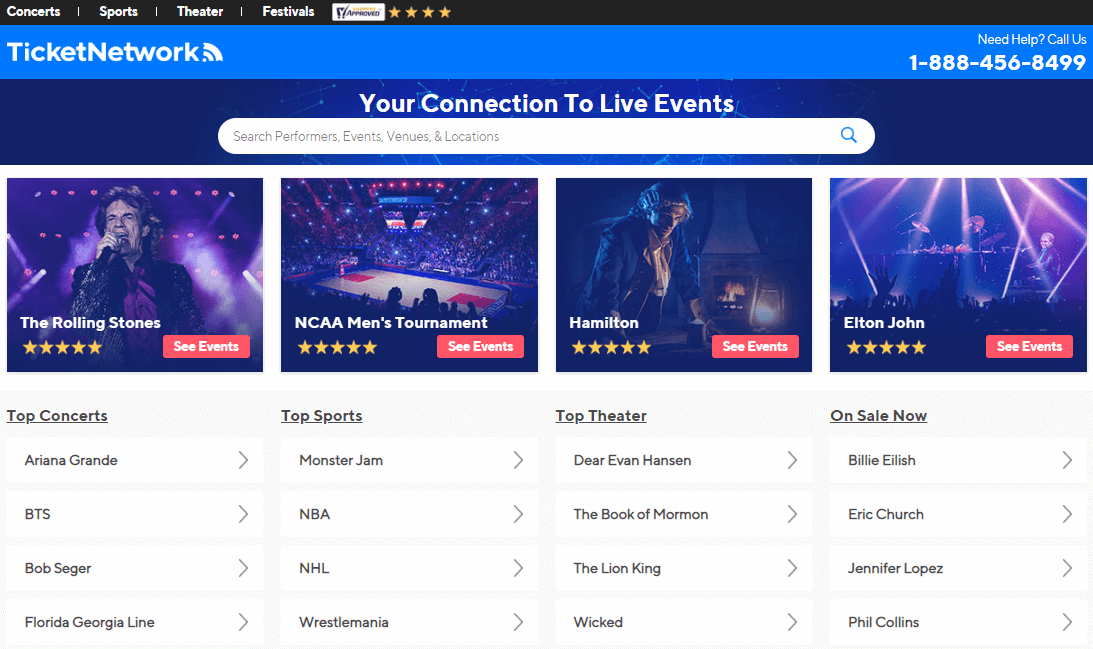Viewport: 1093px width, 649px height.
Task: Open the On Sale Now link
Action: [878, 415]
